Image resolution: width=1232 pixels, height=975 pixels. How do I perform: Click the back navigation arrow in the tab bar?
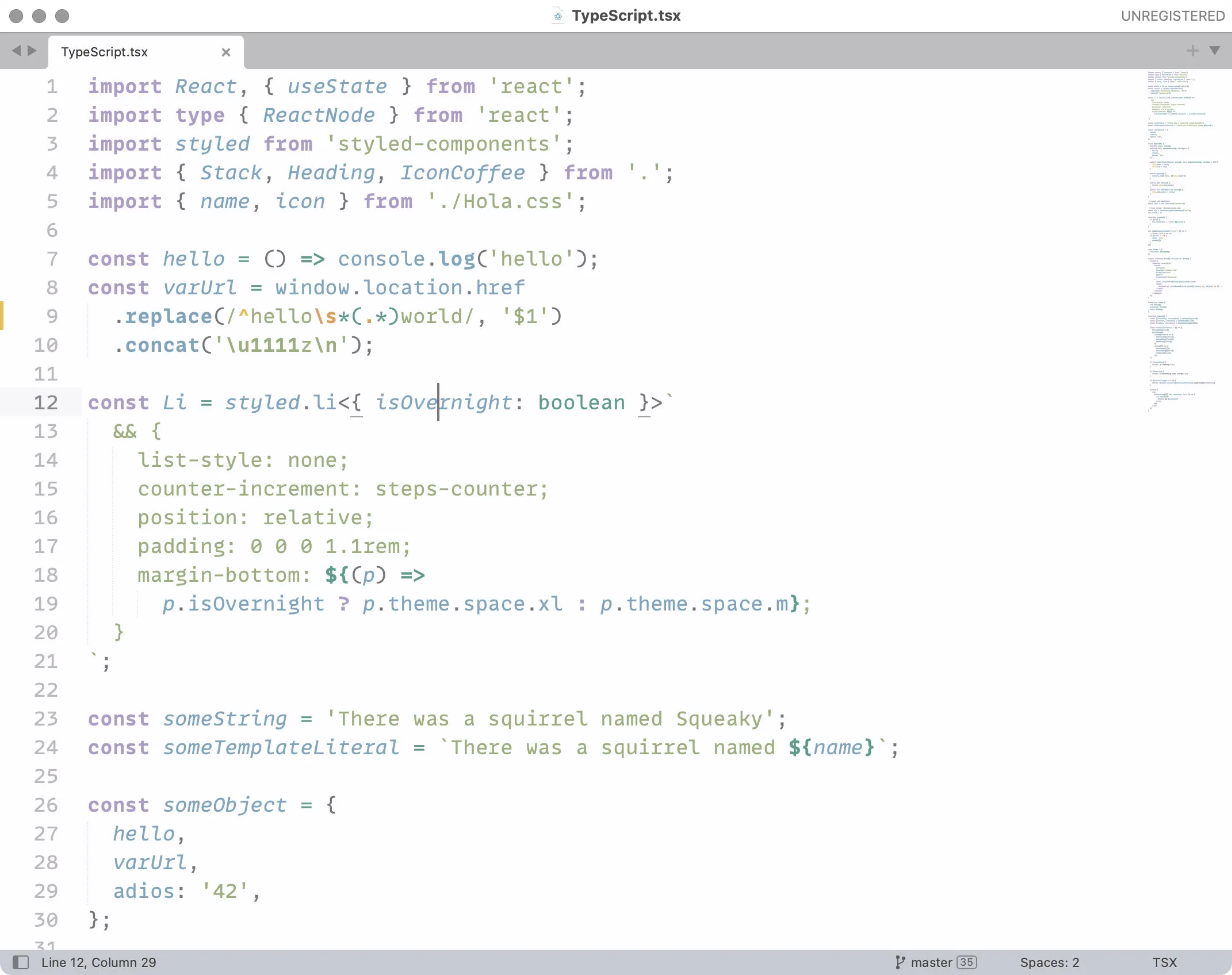click(x=16, y=51)
